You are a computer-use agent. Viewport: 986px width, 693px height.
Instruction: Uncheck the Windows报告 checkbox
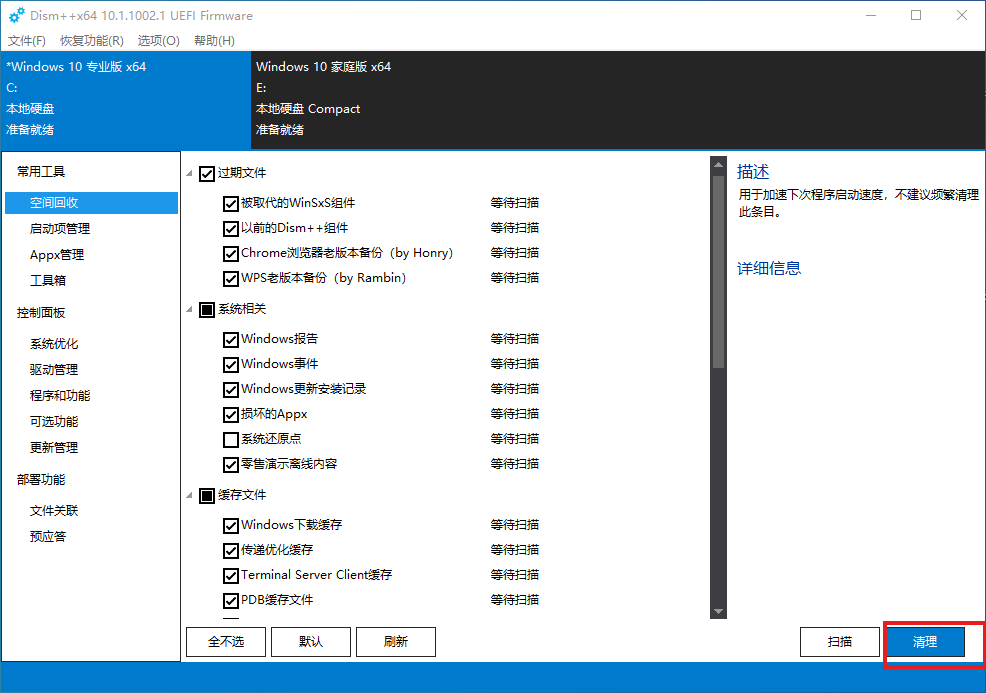(231, 339)
